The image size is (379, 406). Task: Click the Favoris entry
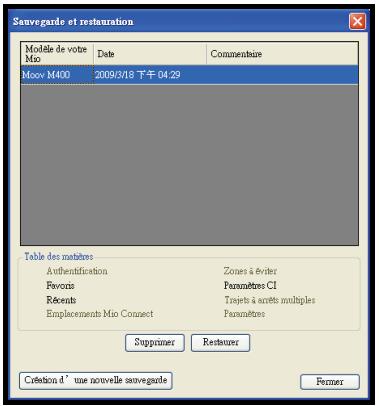point(60,286)
